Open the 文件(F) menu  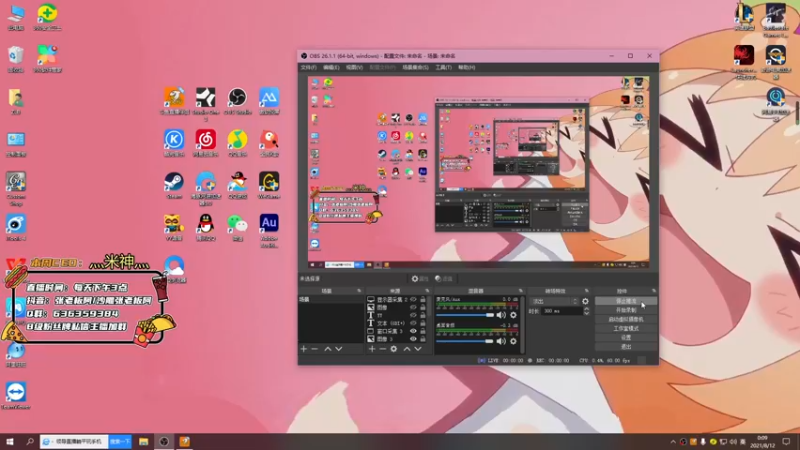308,67
